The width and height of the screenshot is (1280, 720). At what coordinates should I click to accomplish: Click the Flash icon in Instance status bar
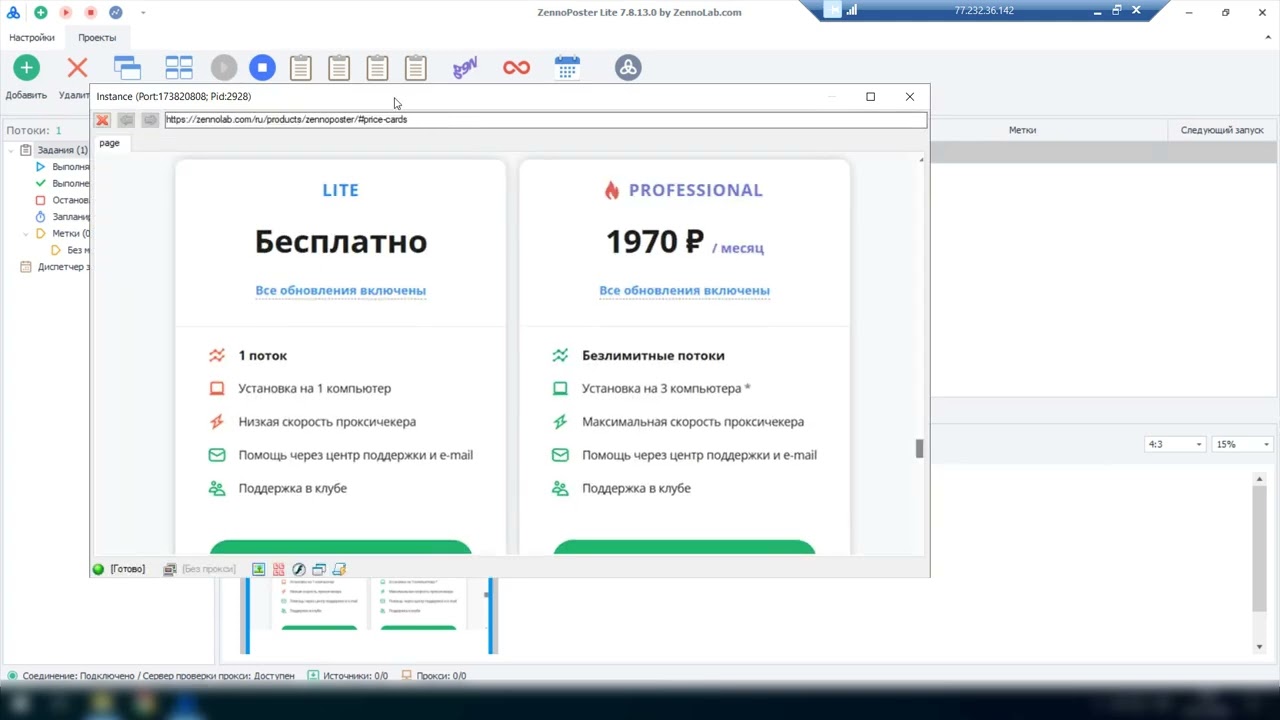[299, 569]
